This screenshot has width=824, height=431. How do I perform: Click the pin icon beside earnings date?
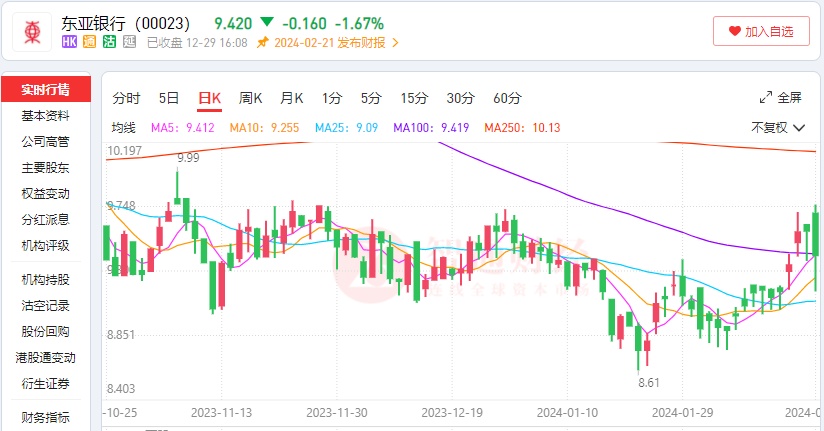pos(263,42)
